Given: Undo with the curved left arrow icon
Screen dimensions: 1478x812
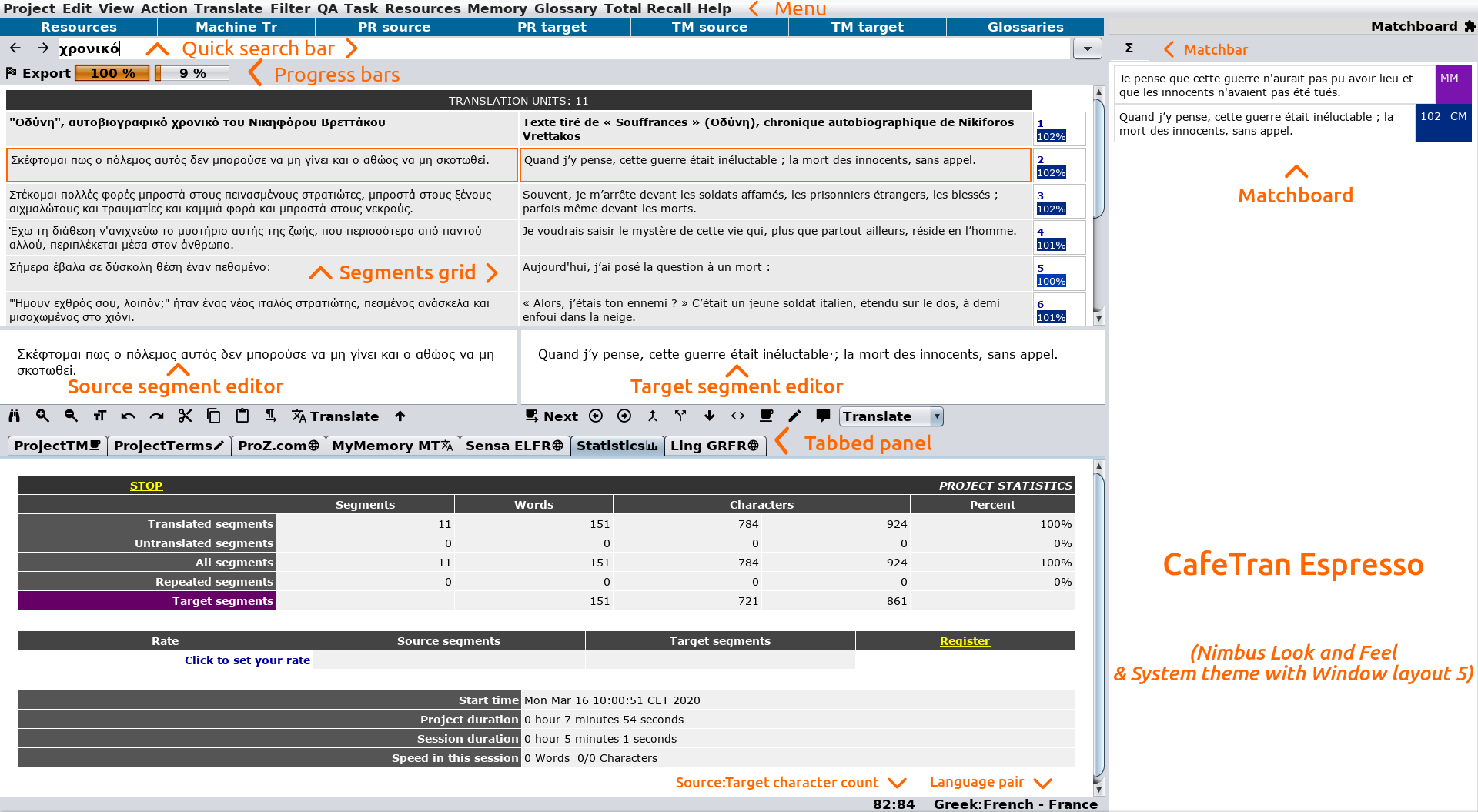Looking at the screenshot, I should 128,416.
